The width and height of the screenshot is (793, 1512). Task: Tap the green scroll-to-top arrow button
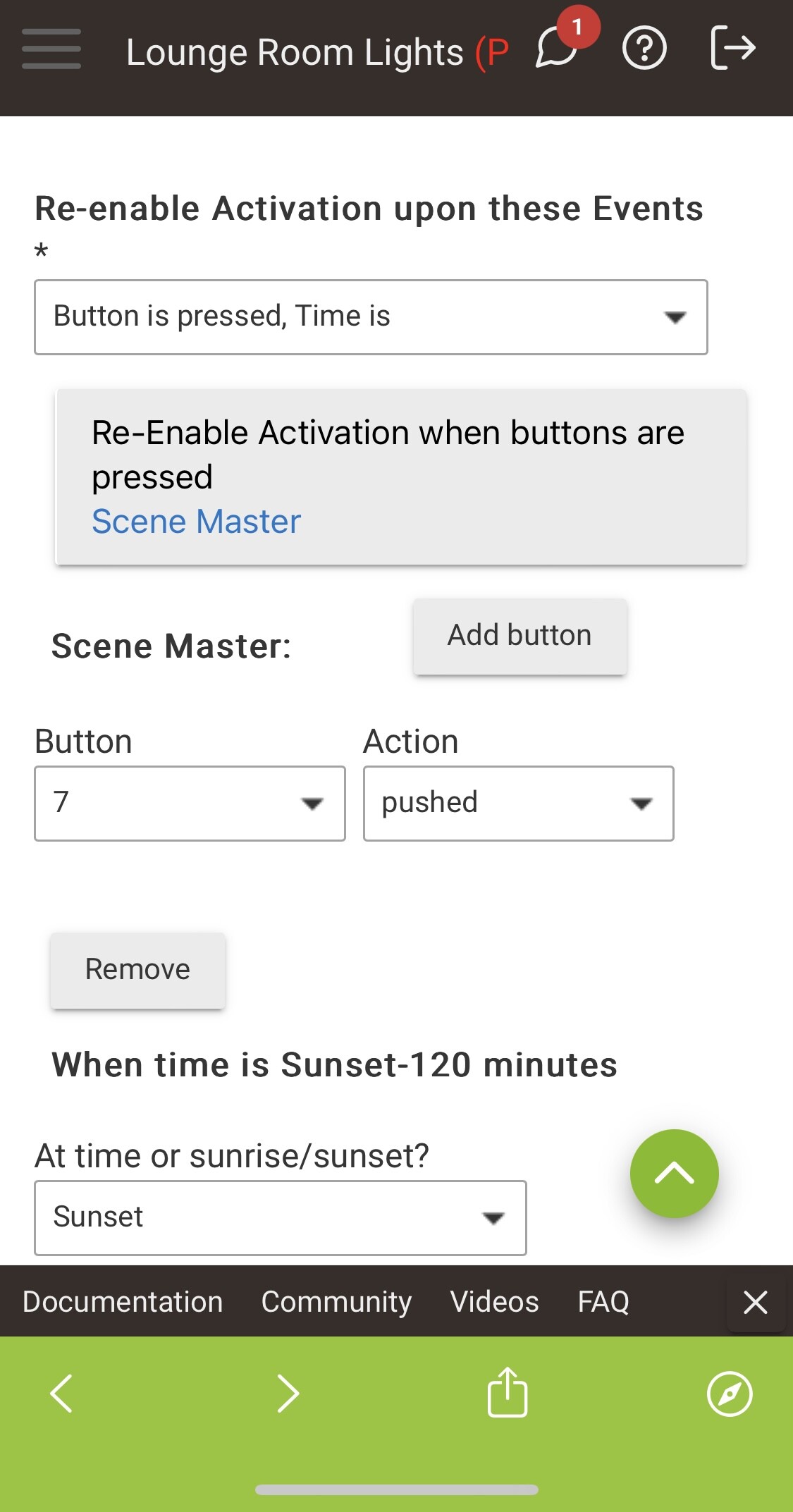(674, 1174)
